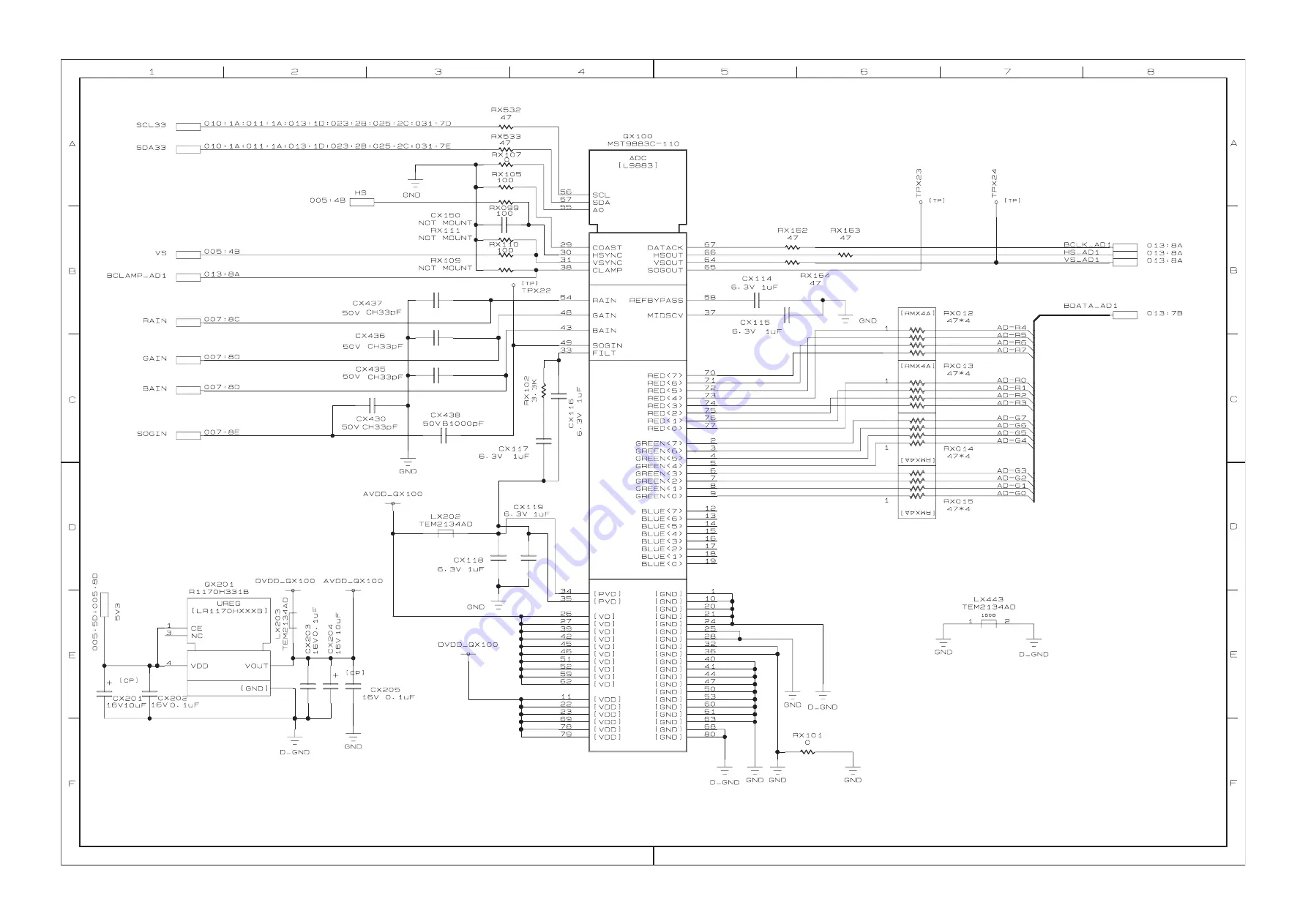The image size is (1308, 924).
Task: Click the SCL33 signal label
Action: pyautogui.click(x=151, y=125)
